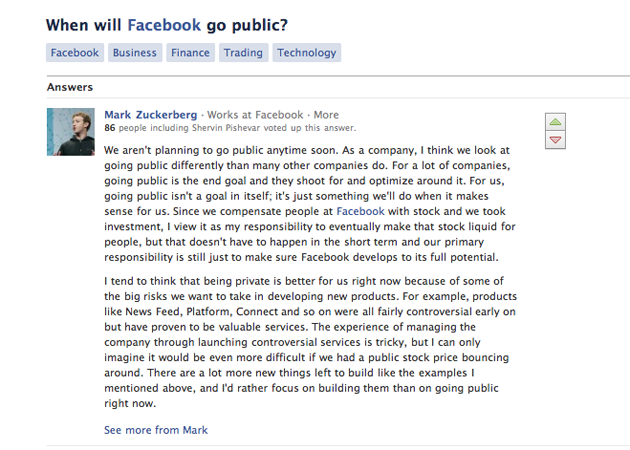
Task: Click the Facebook link in question title
Action: [x=164, y=25]
